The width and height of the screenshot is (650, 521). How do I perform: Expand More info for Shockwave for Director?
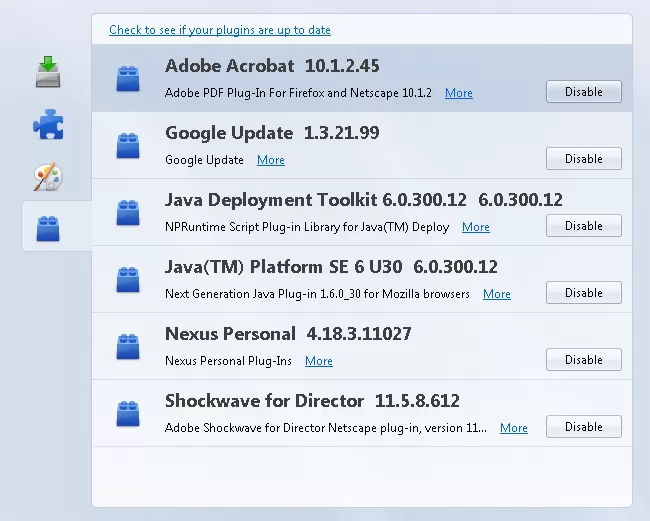click(x=514, y=428)
